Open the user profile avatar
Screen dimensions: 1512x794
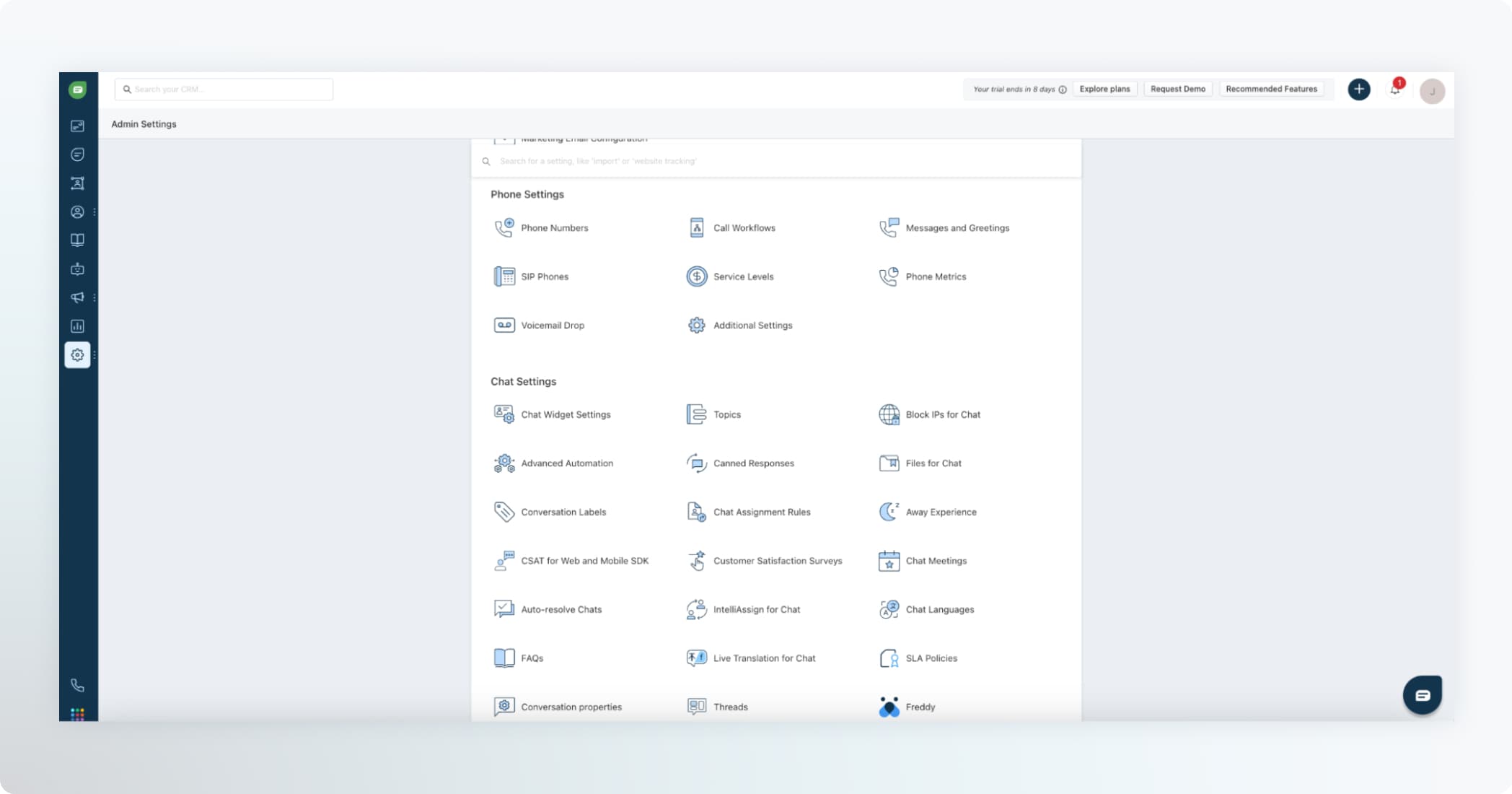tap(1432, 91)
